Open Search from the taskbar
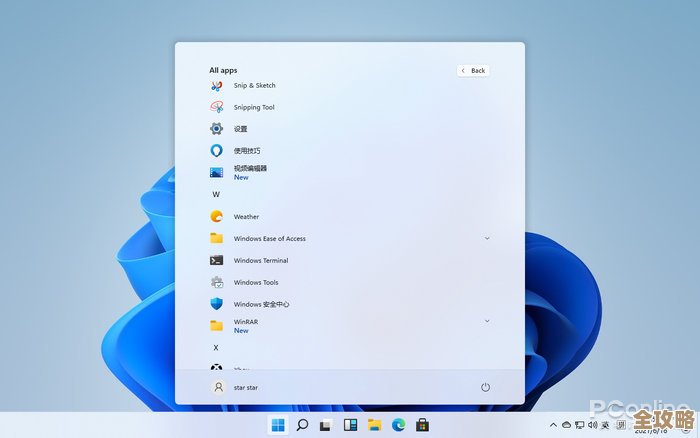Image resolution: width=700 pixels, height=438 pixels. (302, 425)
